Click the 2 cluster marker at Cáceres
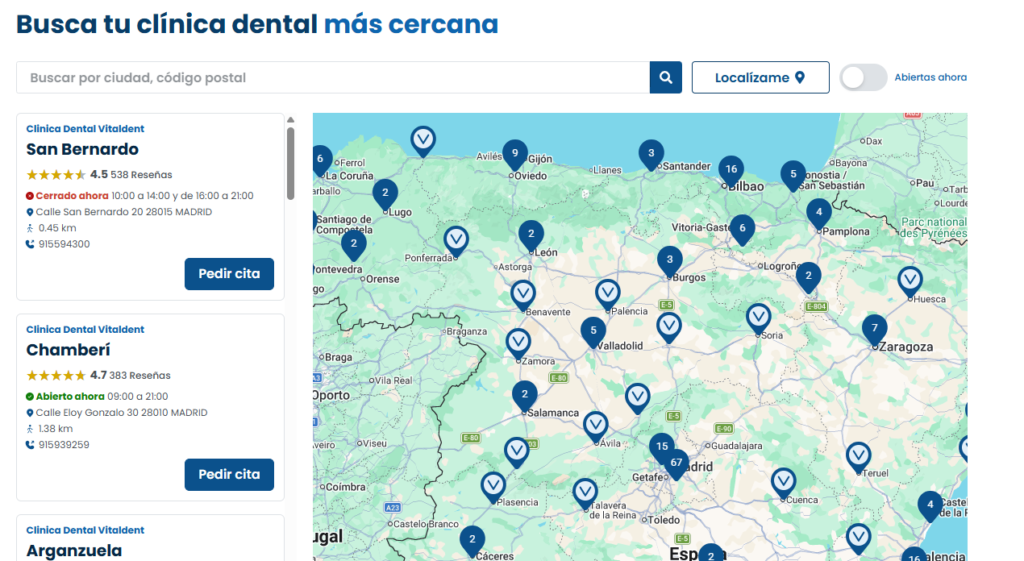Screen dimensions: 1024x561 [x=472, y=541]
